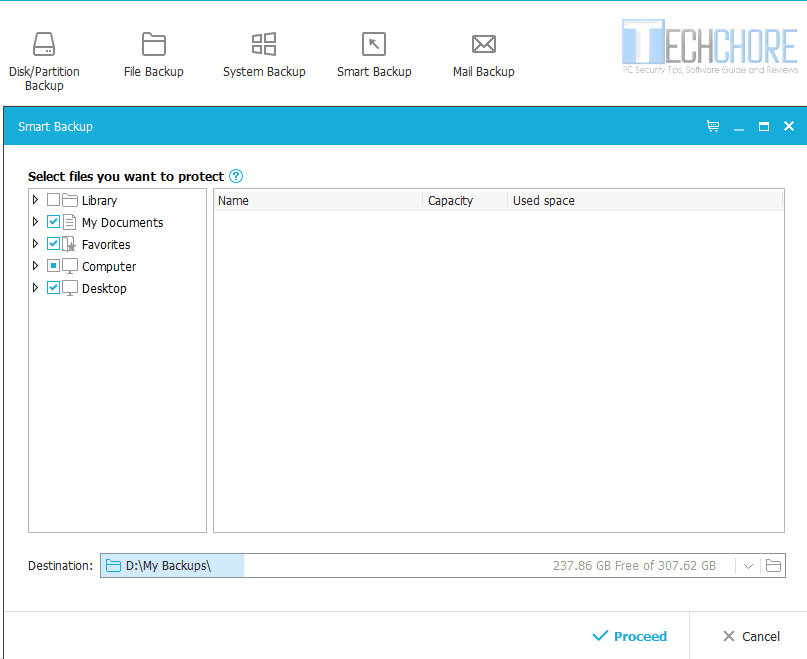807x659 pixels.
Task: Open the destination dropdown arrow
Action: coord(748,566)
